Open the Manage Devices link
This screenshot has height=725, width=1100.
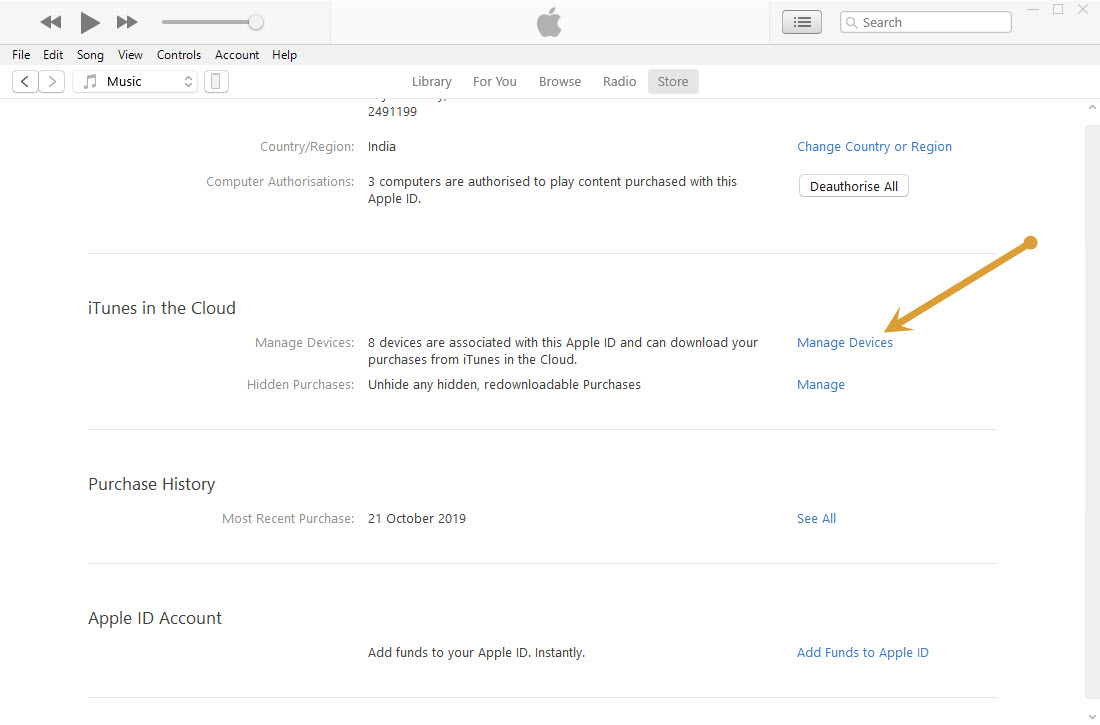(x=845, y=342)
